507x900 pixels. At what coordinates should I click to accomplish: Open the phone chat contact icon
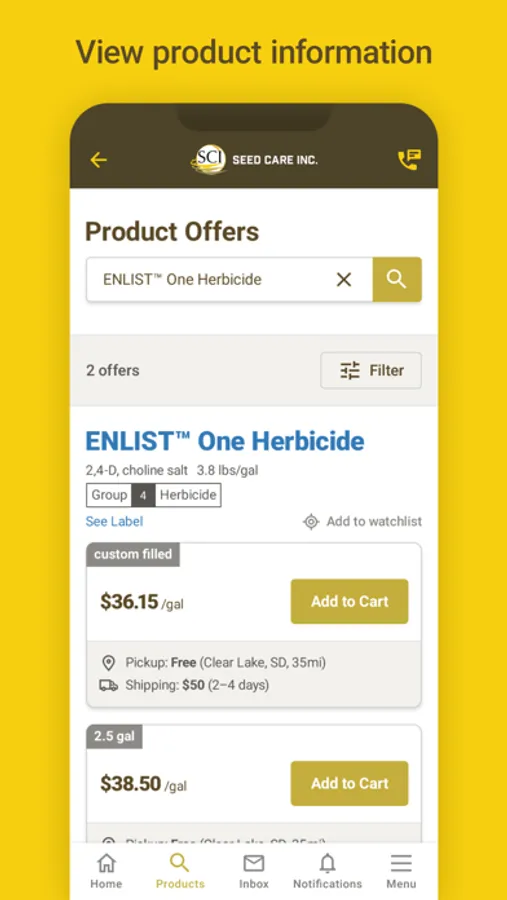coord(409,160)
